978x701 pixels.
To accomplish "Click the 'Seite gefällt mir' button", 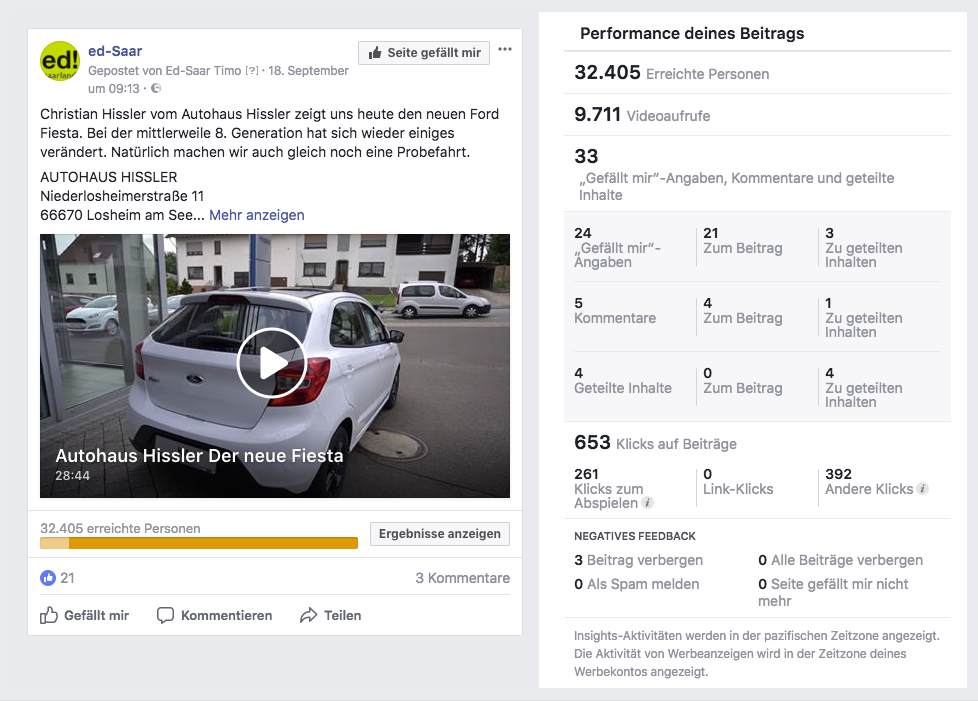I will click(424, 53).
